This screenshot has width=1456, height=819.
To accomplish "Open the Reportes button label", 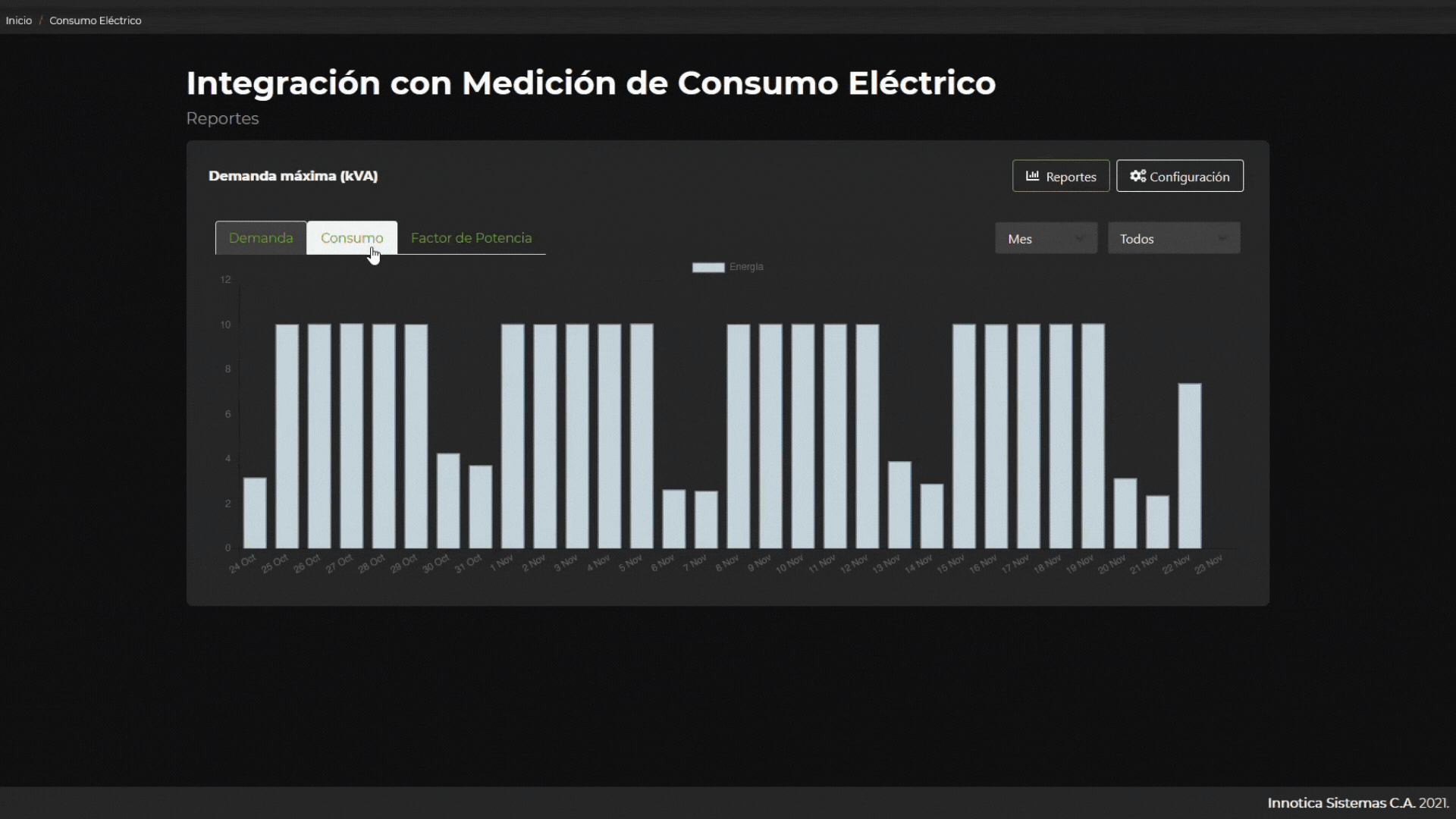I will point(1071,177).
